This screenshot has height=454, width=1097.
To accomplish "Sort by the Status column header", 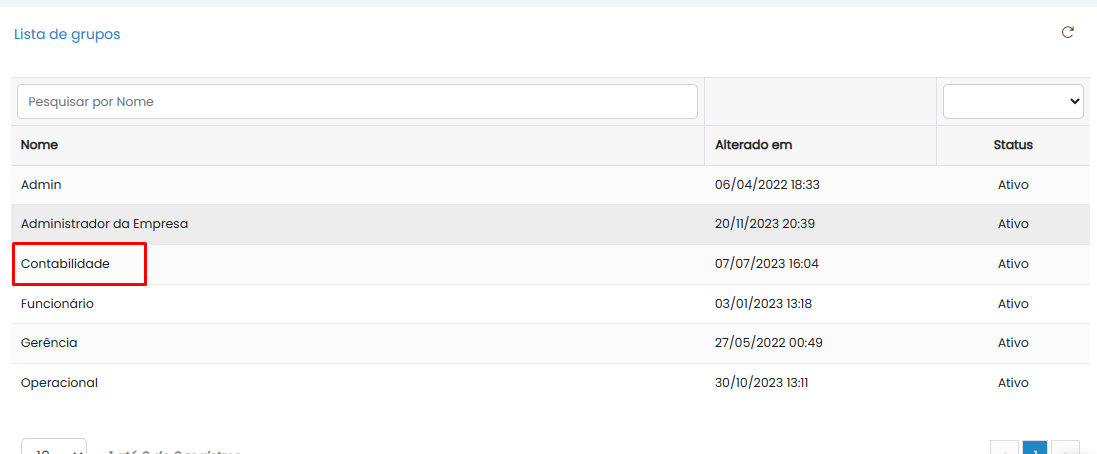I will point(1013,145).
